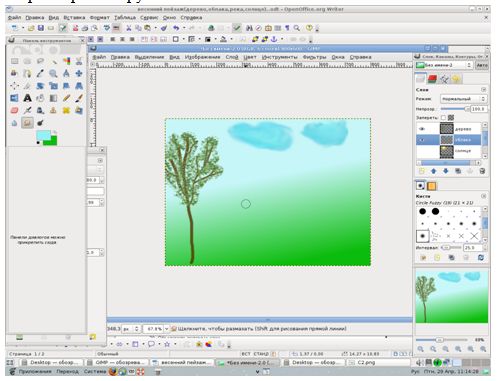Click the Авто button
Screen dimensions: 498x381
pos(482,65)
